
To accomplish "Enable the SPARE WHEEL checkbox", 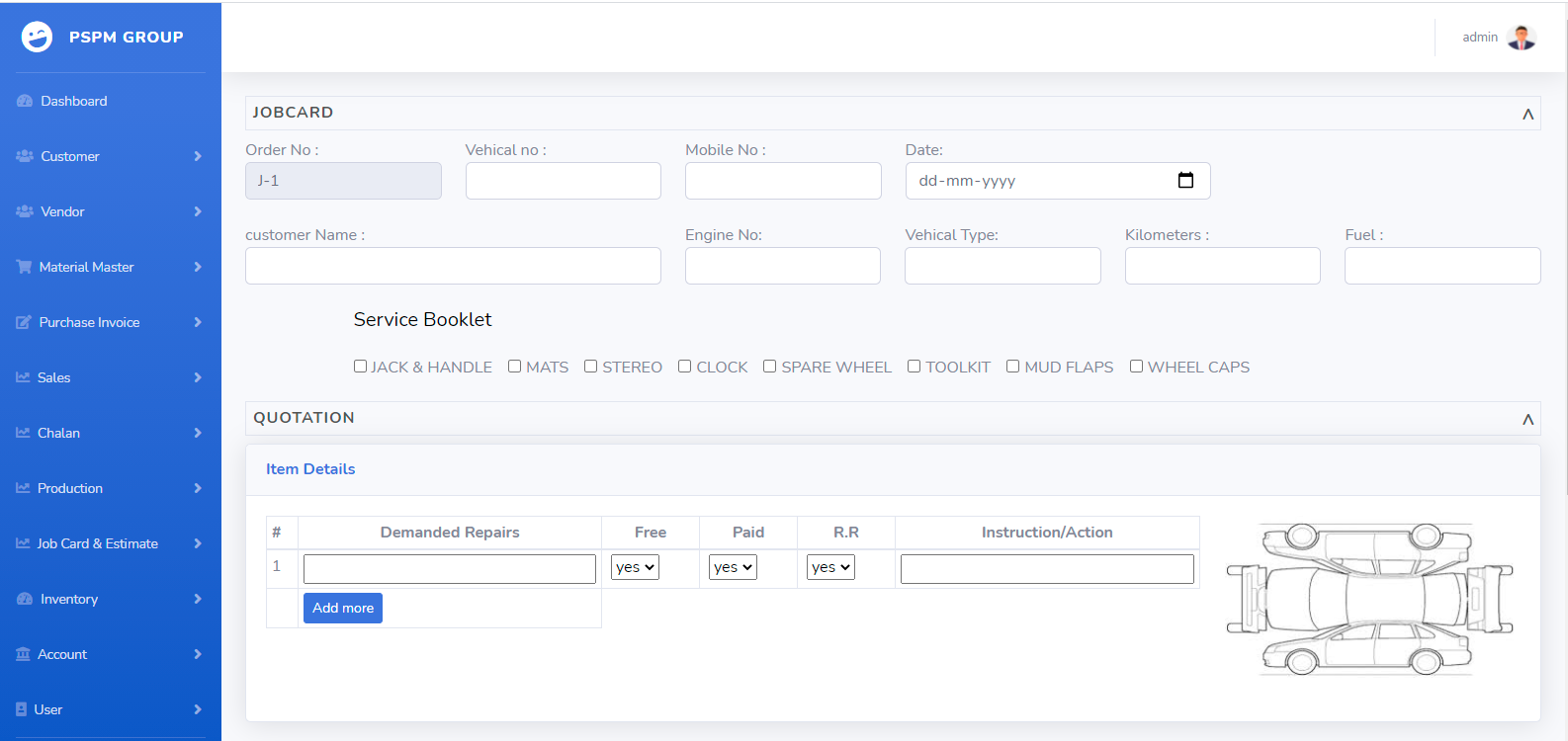I will coord(769,367).
